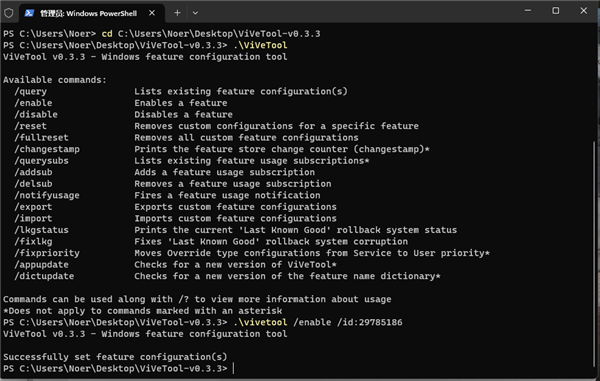
Task: Click the PowerShell icon on the tab
Action: click(x=29, y=13)
